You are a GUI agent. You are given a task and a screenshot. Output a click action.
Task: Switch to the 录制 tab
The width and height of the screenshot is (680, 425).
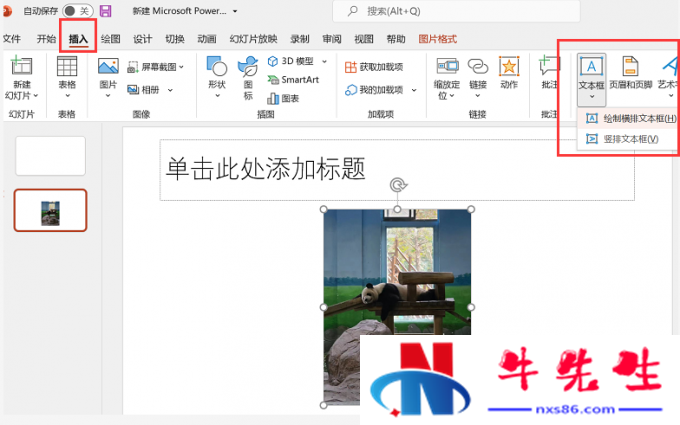point(300,39)
